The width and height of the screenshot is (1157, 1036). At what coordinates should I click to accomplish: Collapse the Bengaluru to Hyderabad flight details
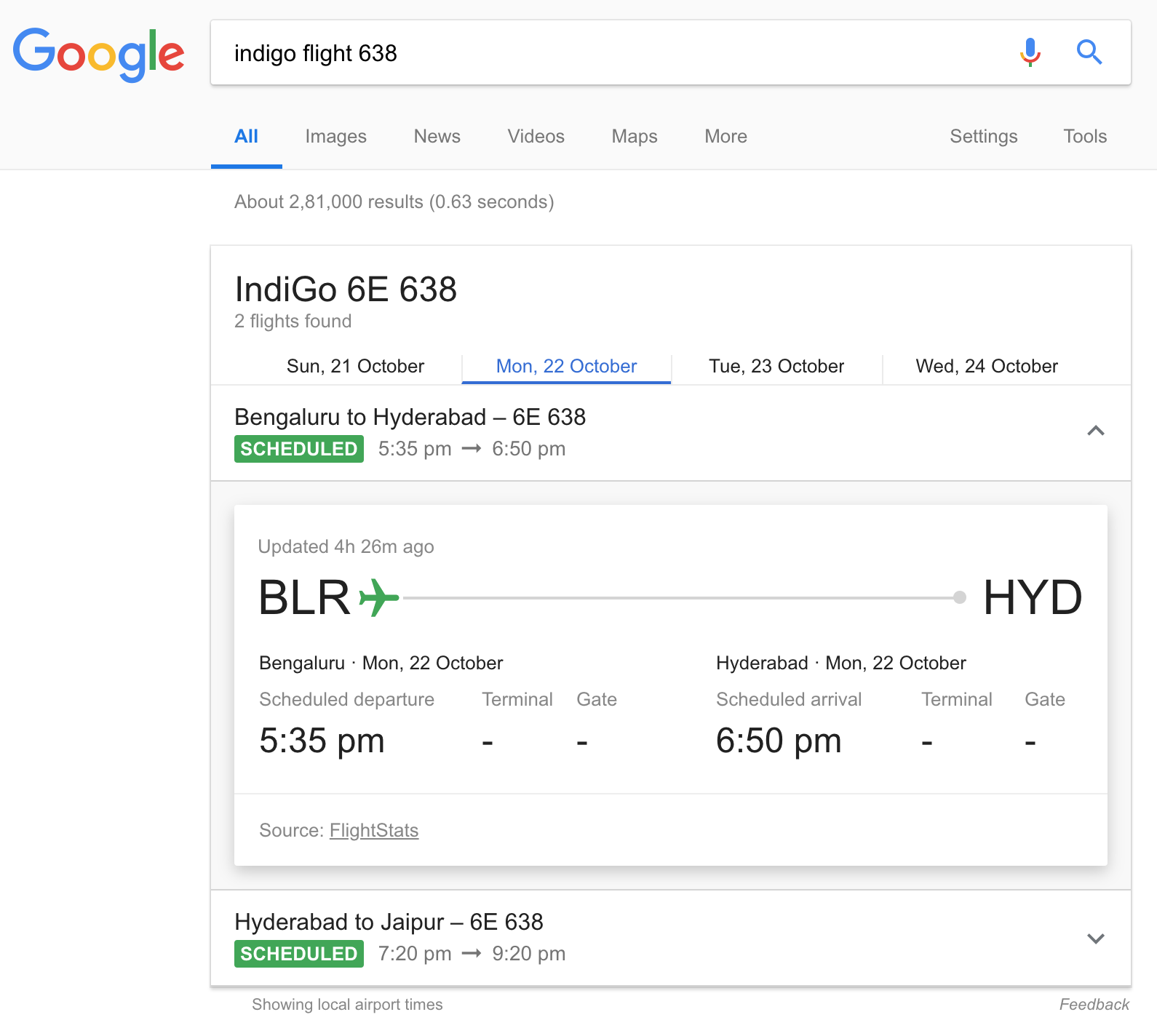(x=1095, y=431)
